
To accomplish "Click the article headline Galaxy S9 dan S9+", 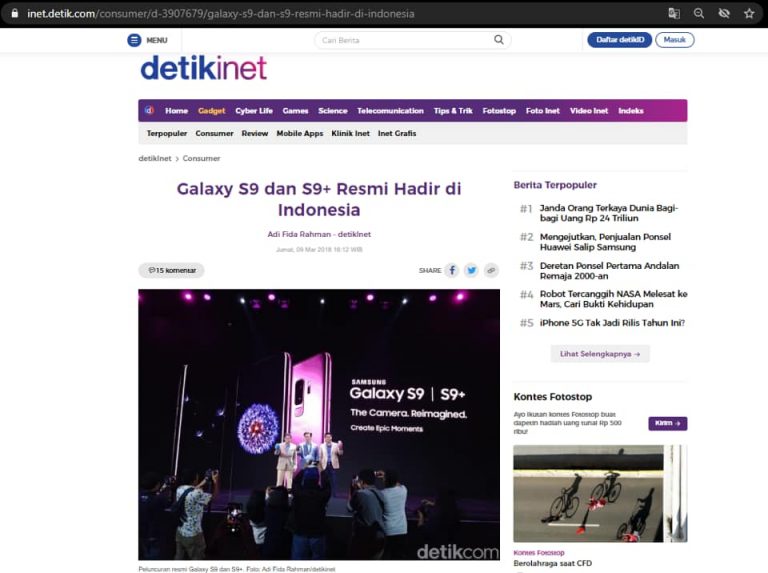I will tap(319, 199).
